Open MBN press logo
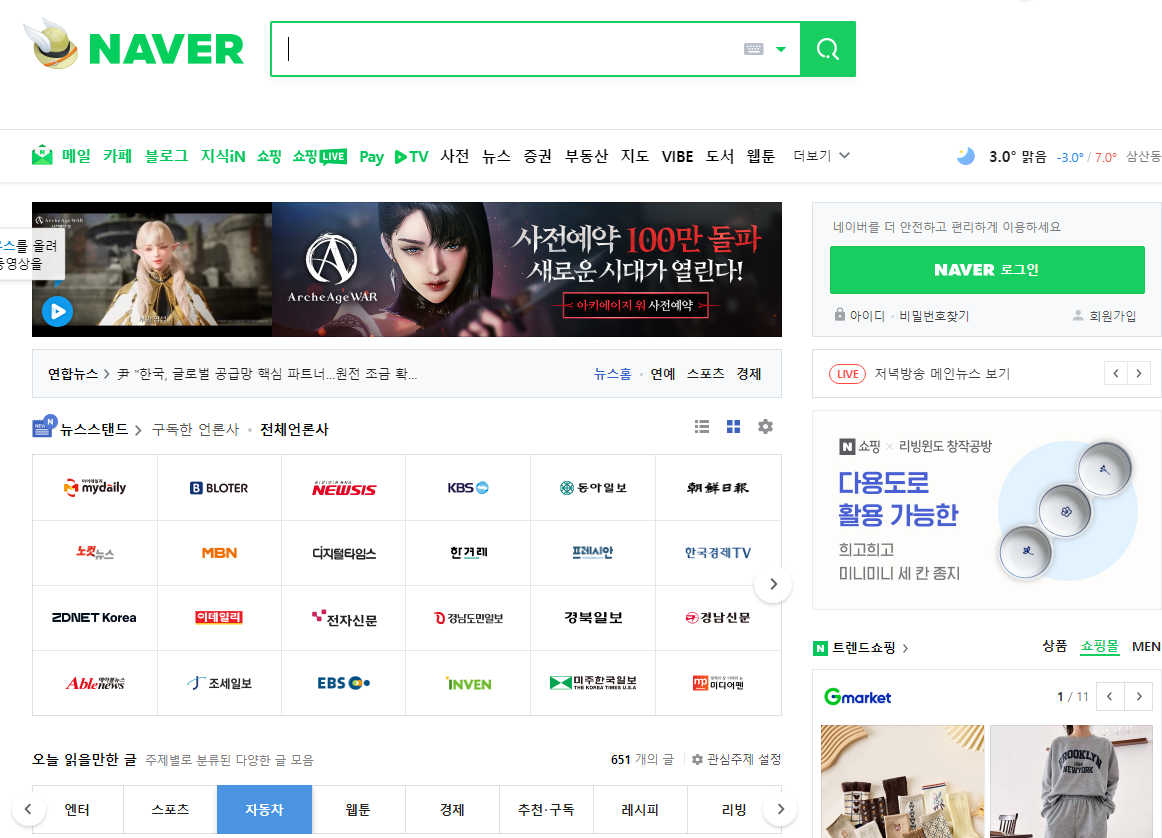 (219, 553)
